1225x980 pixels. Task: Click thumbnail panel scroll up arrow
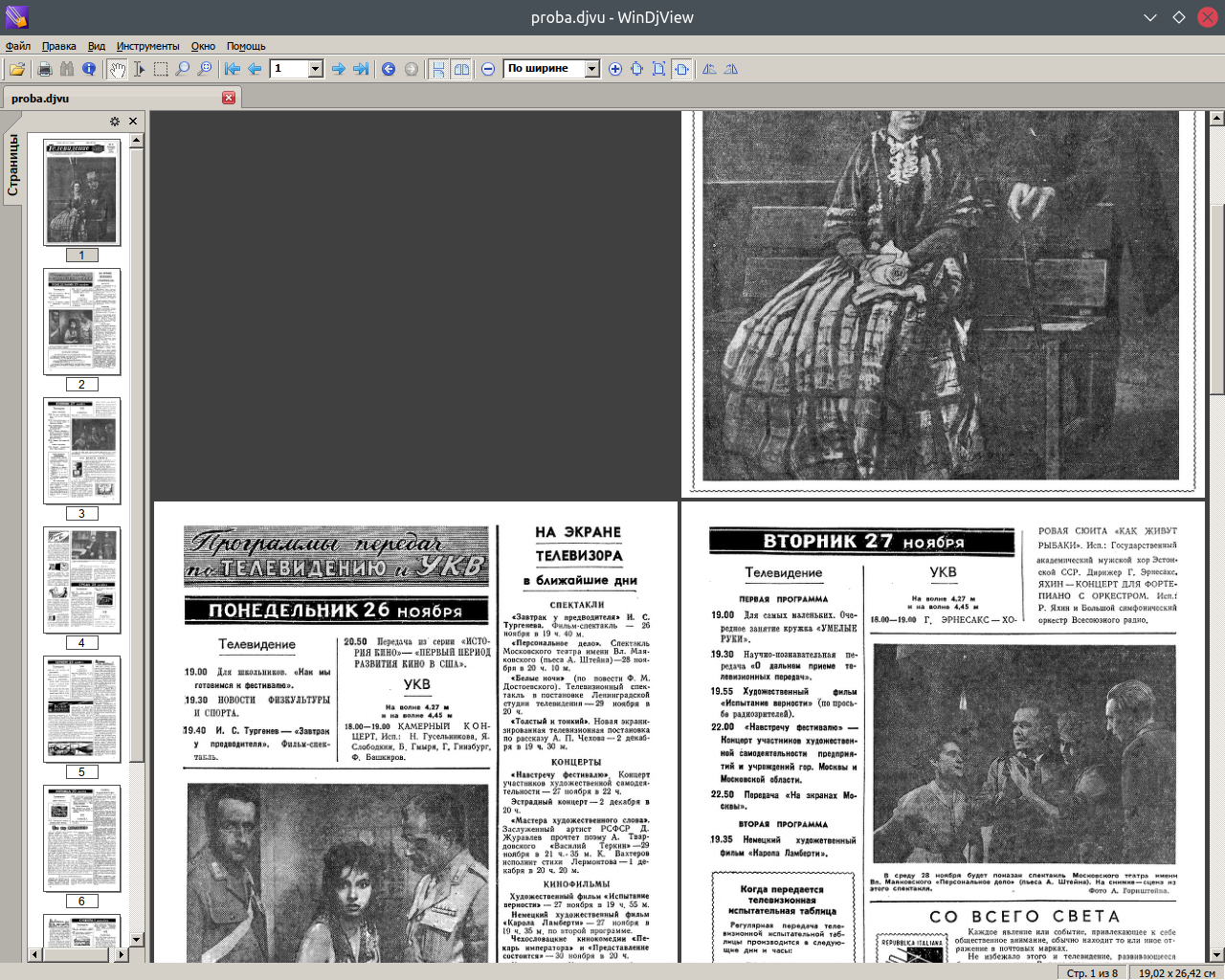(x=136, y=141)
